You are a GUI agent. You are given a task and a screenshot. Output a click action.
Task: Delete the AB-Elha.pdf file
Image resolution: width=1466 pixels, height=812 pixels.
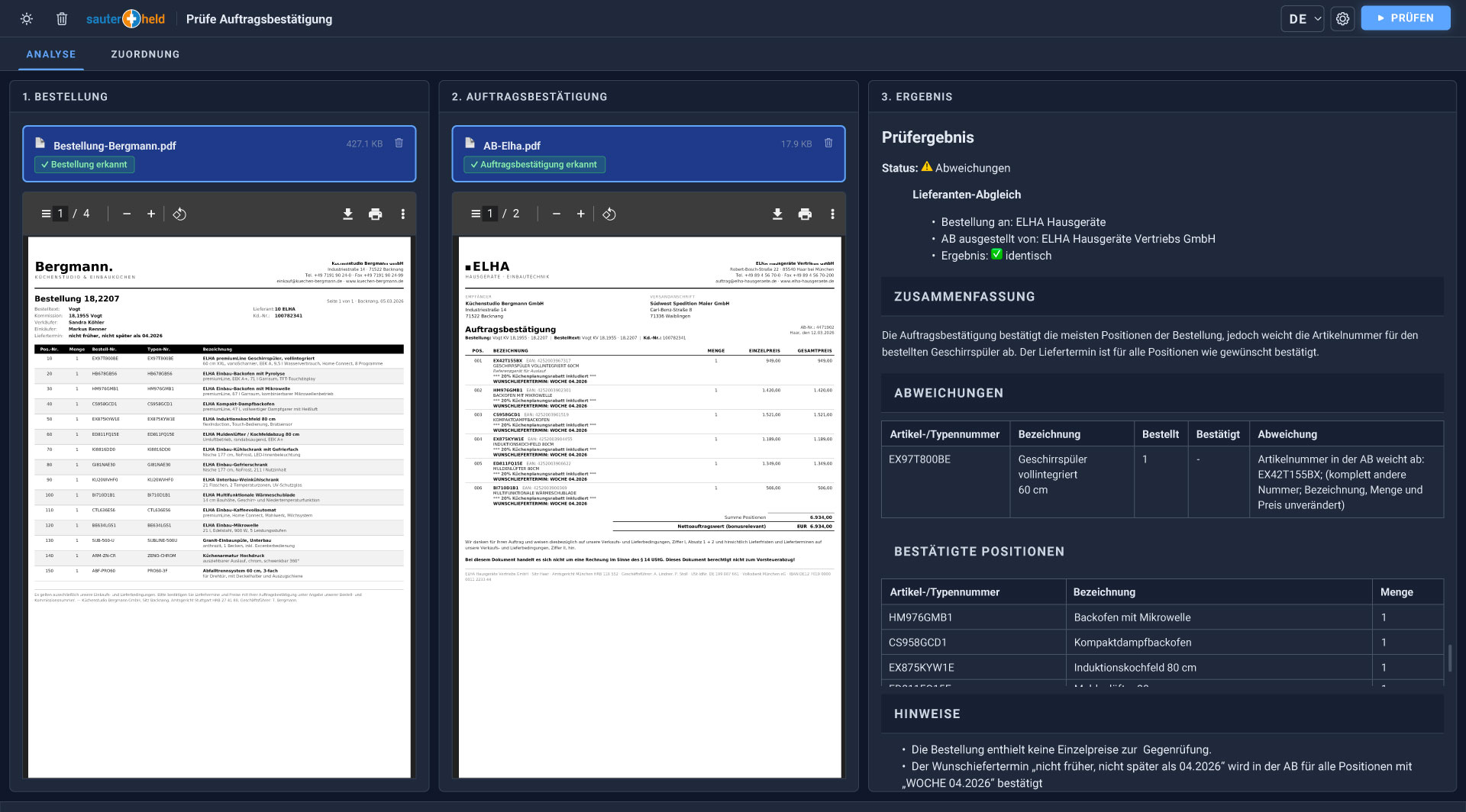pos(828,143)
